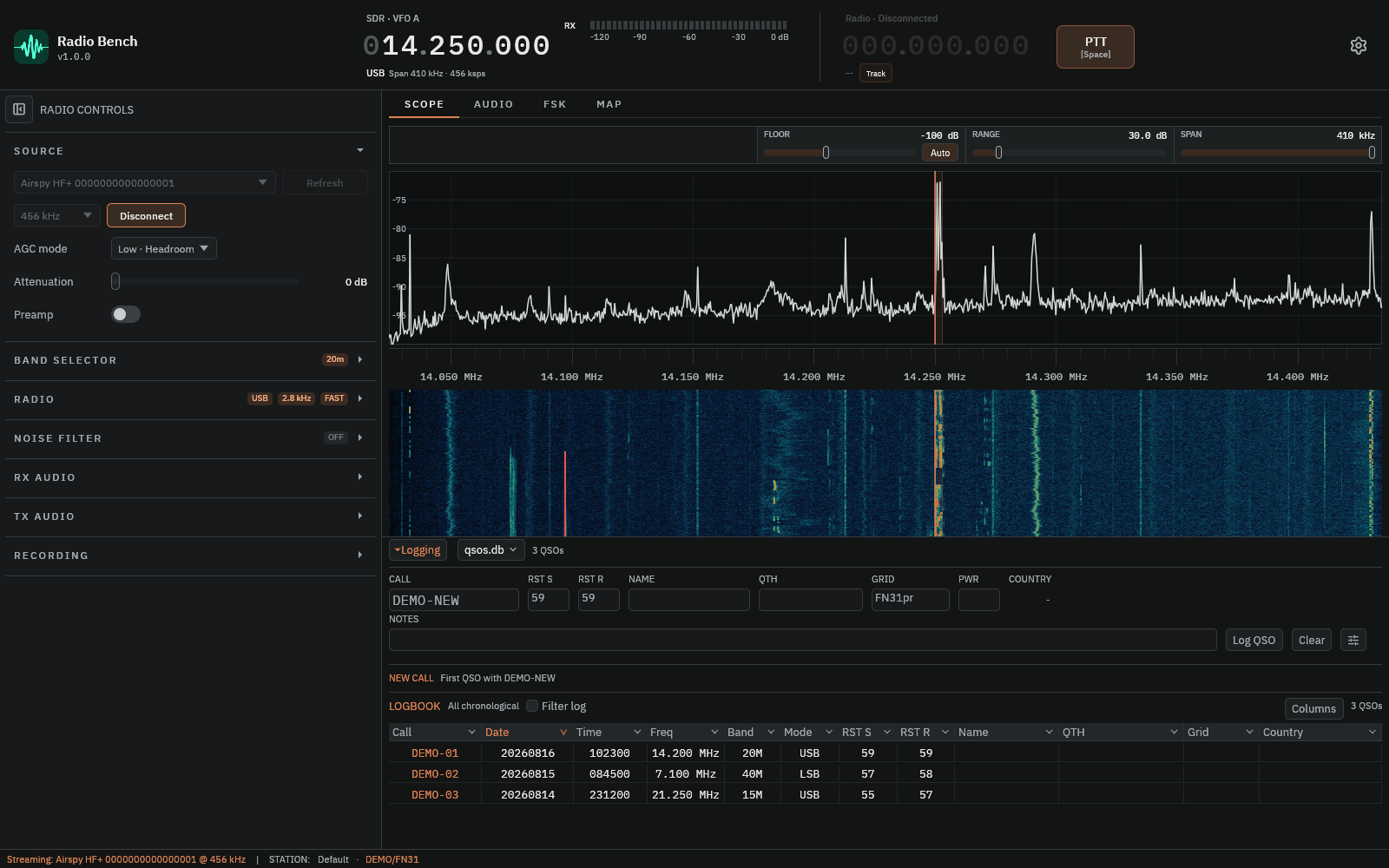Click the FAST badge in Radio row
The width and height of the screenshot is (1389, 868).
pyautogui.click(x=334, y=398)
